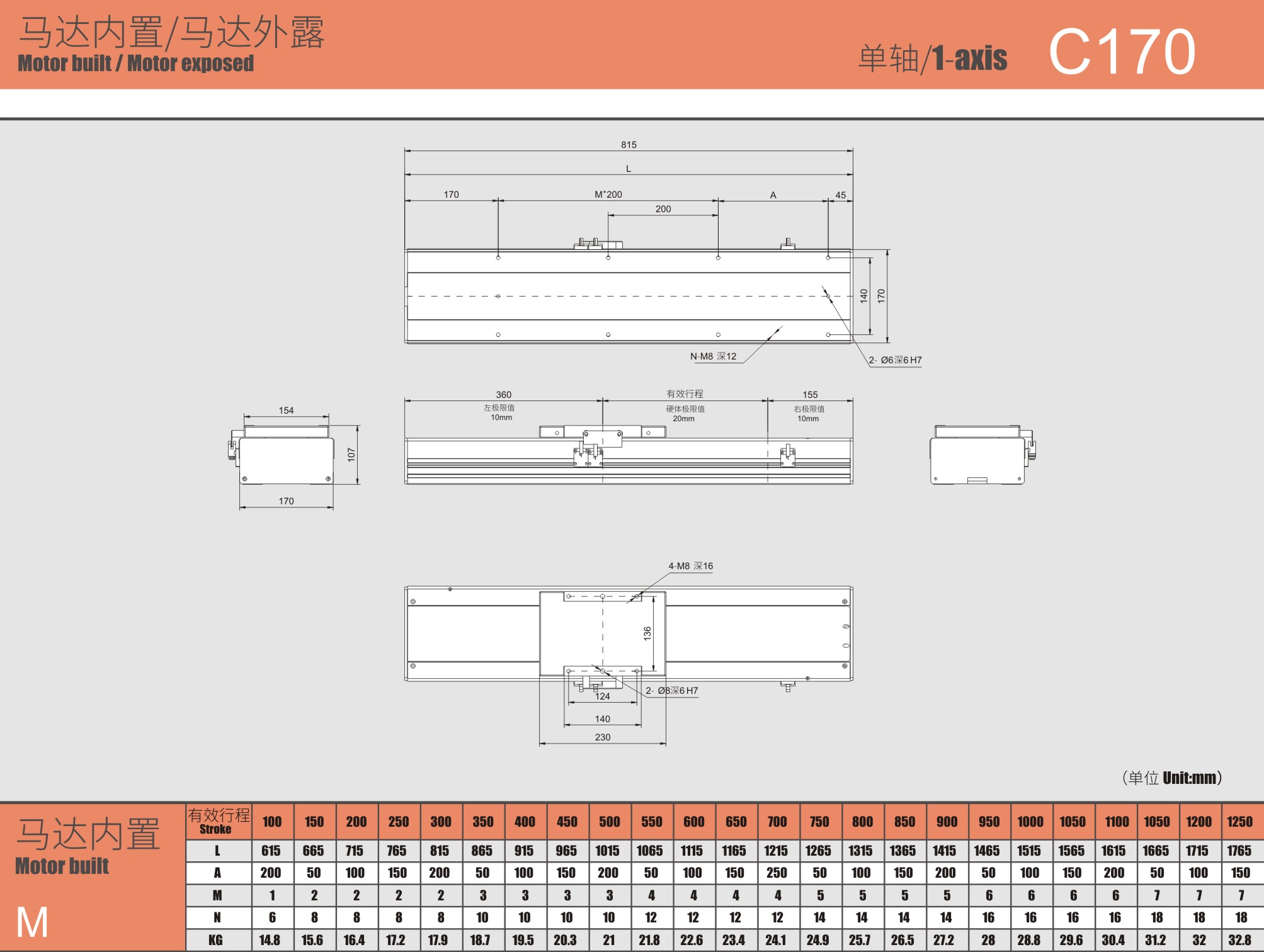Viewport: 1264px width, 952px height.
Task: Click the 154 width dimension label
Action: point(286,411)
